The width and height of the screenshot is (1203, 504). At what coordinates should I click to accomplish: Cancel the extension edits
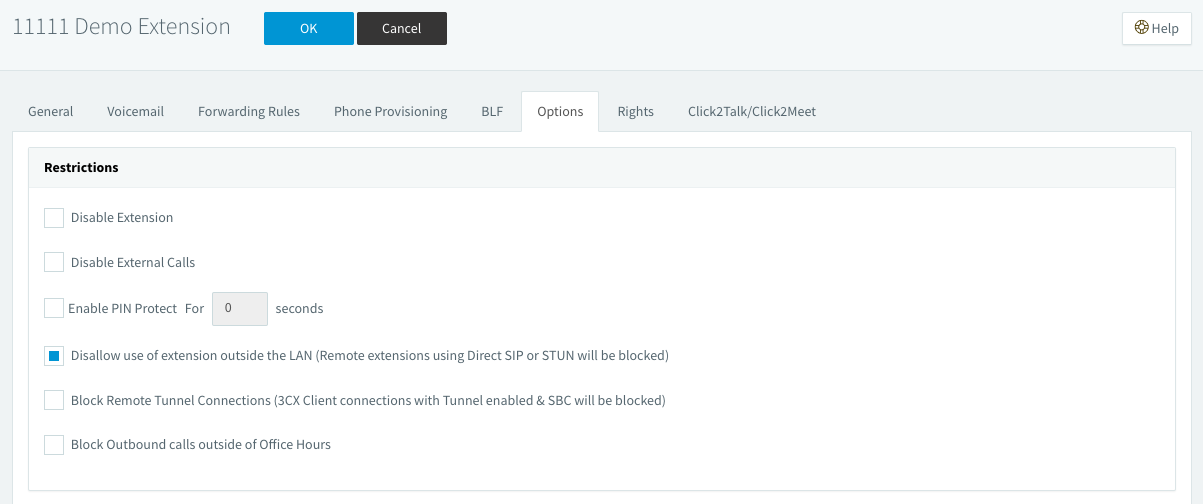click(x=401, y=28)
